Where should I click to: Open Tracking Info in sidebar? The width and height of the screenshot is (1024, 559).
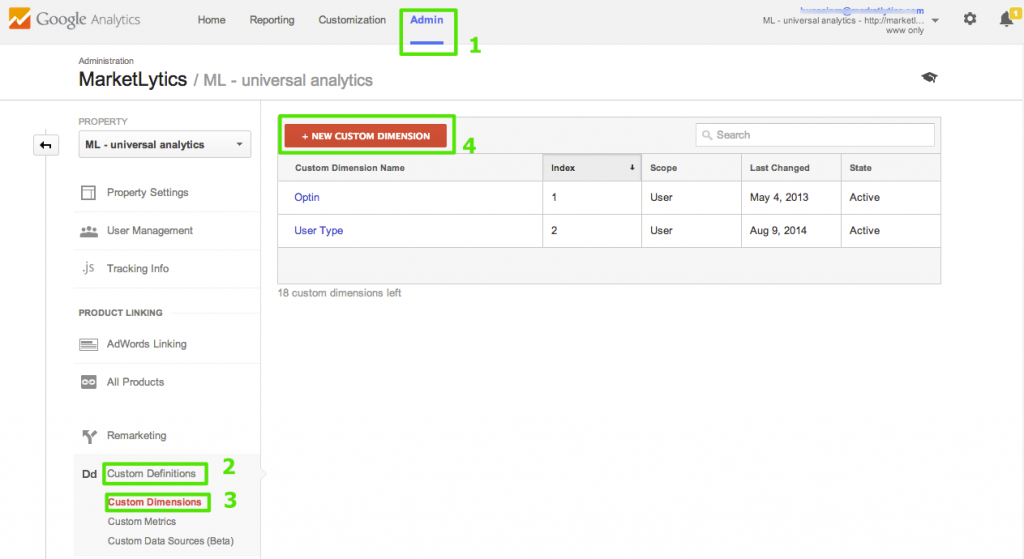click(x=138, y=268)
